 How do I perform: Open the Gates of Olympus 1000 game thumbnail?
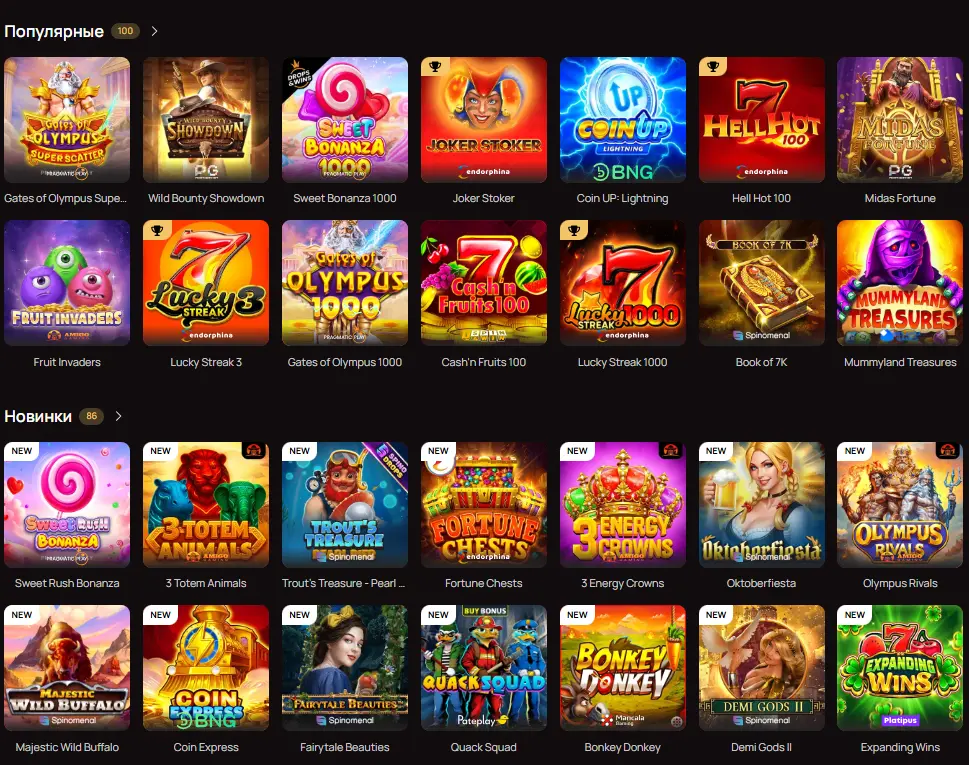click(x=345, y=283)
